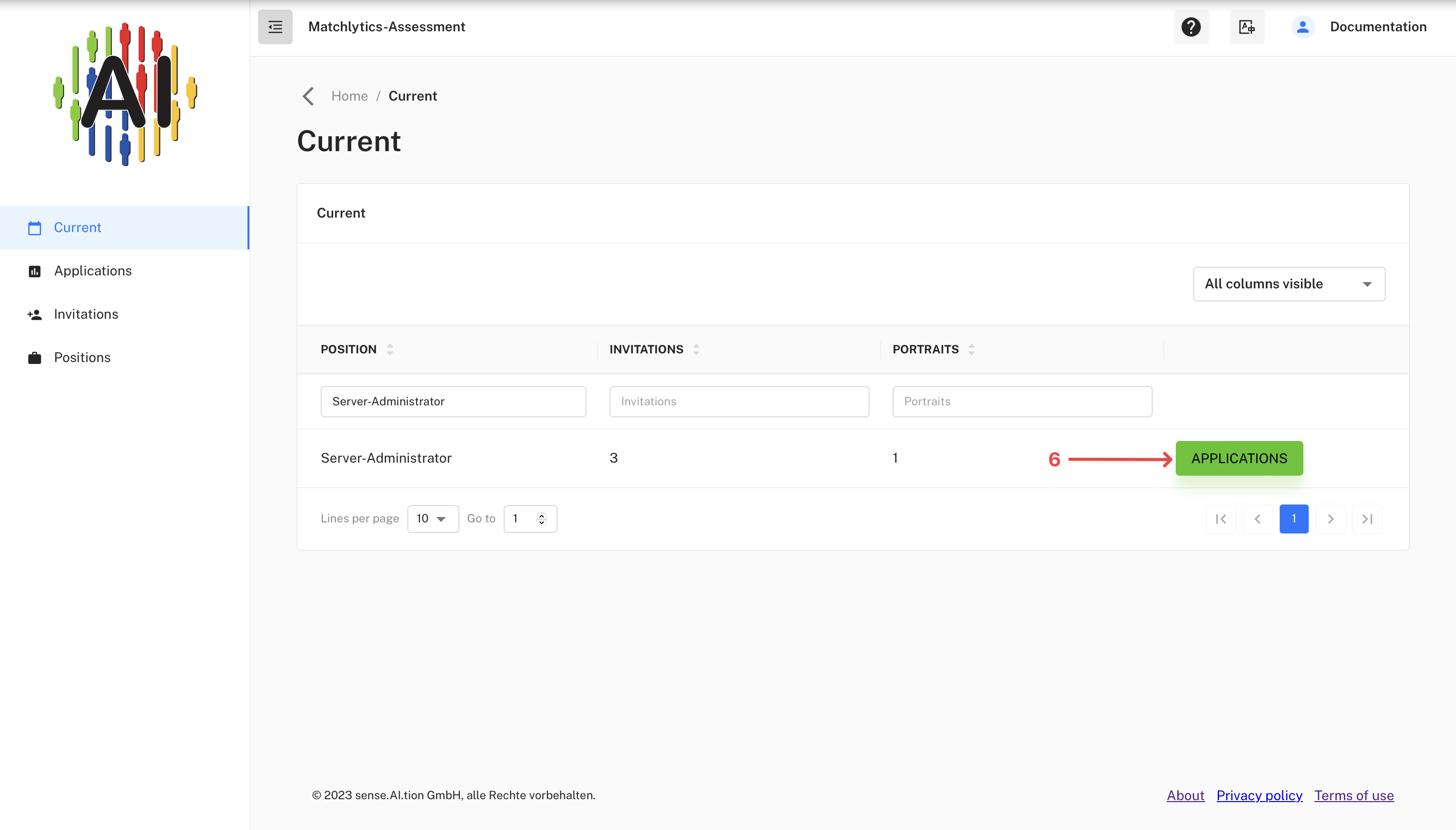
Task: Open the Positions sidebar menu item
Action: (x=124, y=357)
